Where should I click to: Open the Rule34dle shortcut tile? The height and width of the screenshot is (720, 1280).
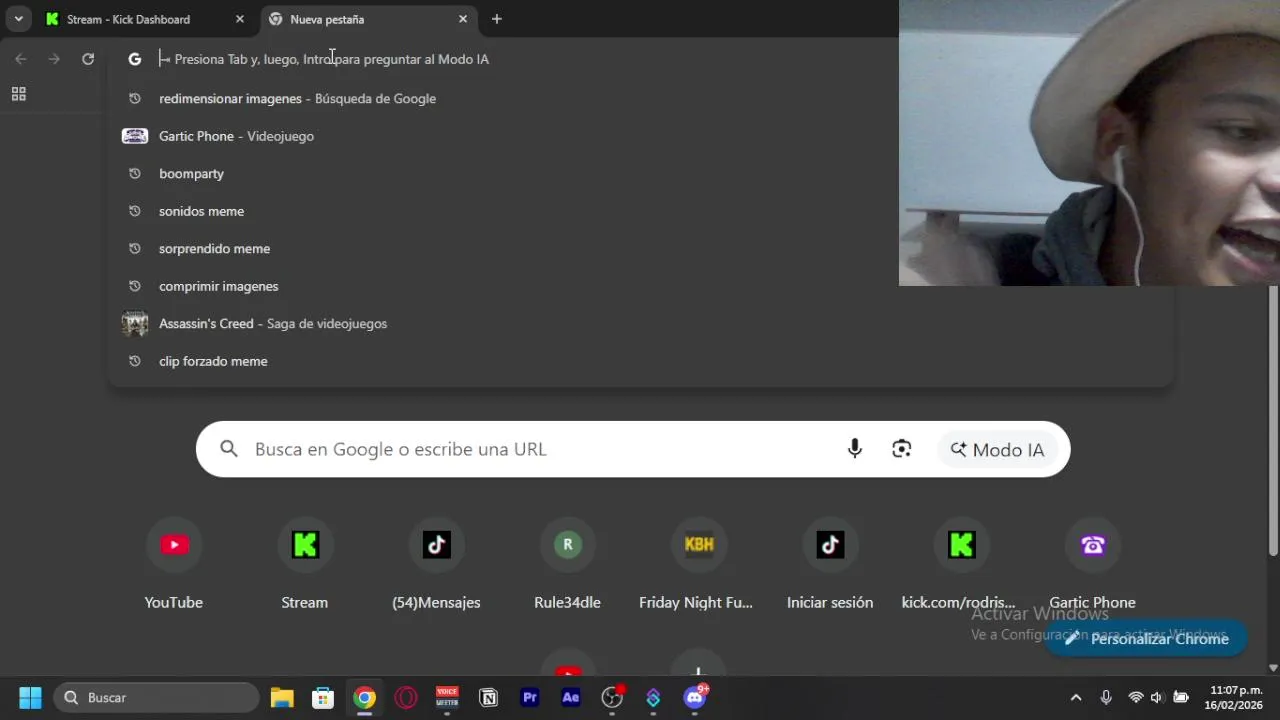pyautogui.click(x=567, y=564)
